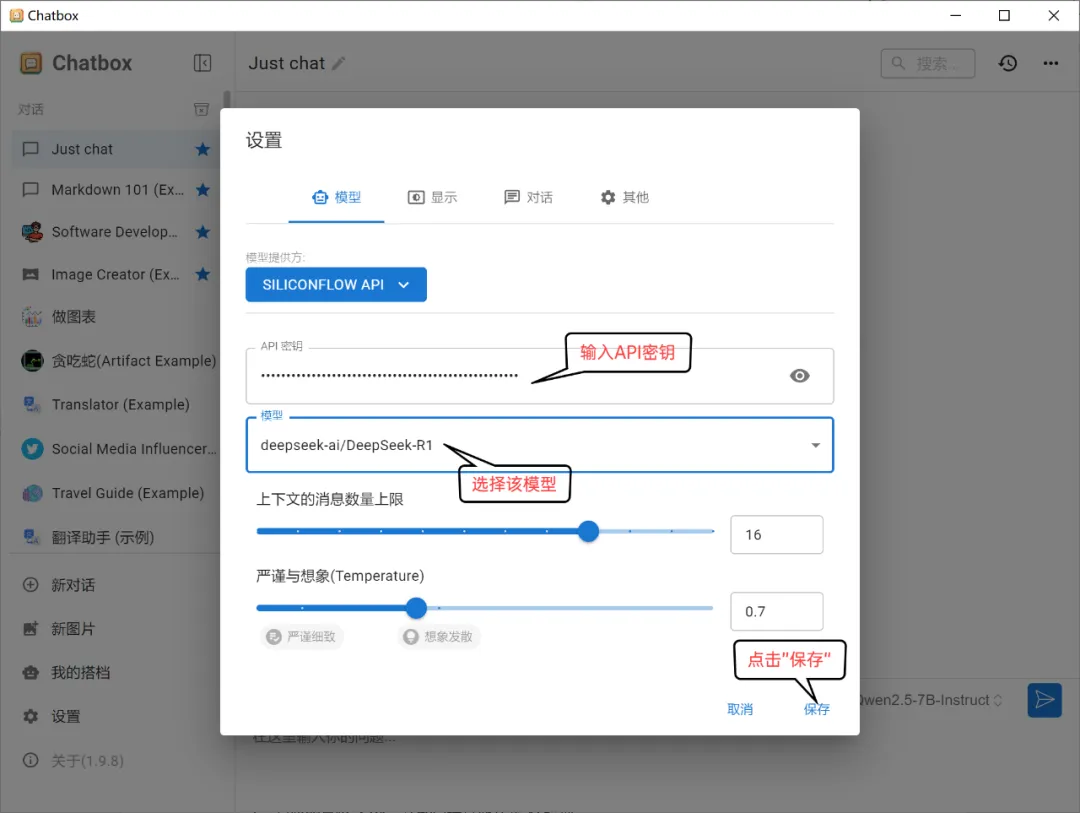Click 保存 to save settings
The width and height of the screenshot is (1080, 813).
click(x=816, y=709)
